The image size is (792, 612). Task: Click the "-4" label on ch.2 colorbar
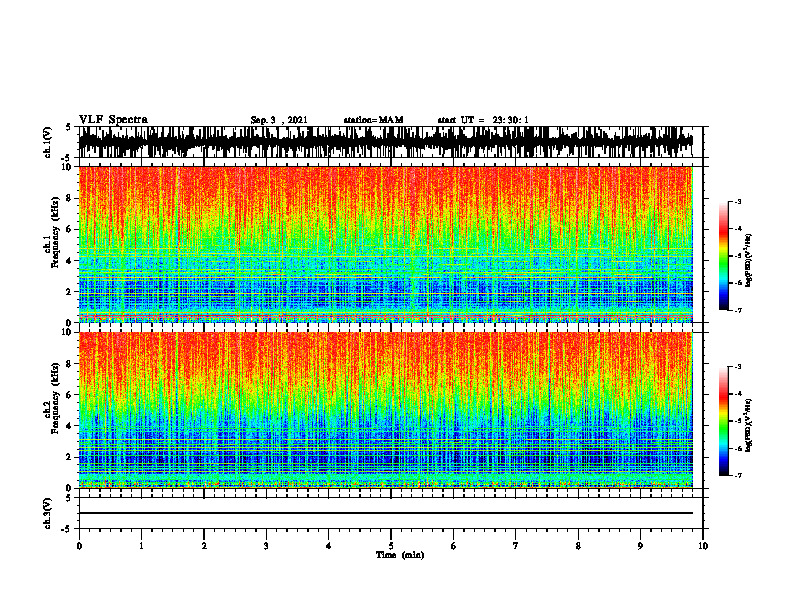tap(738, 394)
